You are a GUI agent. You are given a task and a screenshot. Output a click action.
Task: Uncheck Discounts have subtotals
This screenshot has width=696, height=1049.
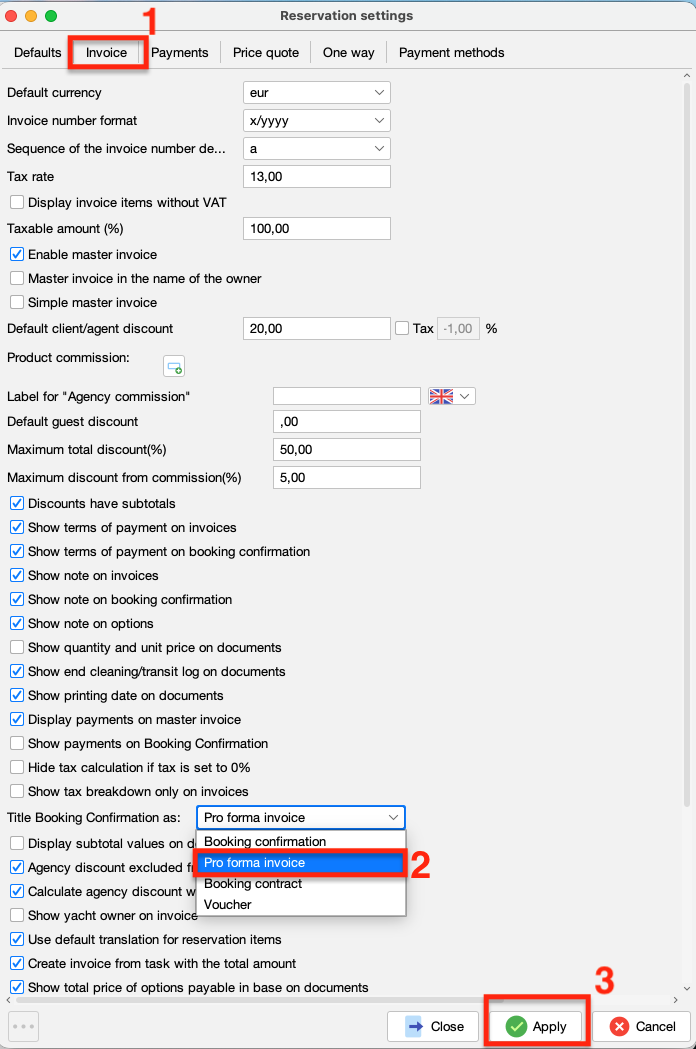tap(17, 503)
